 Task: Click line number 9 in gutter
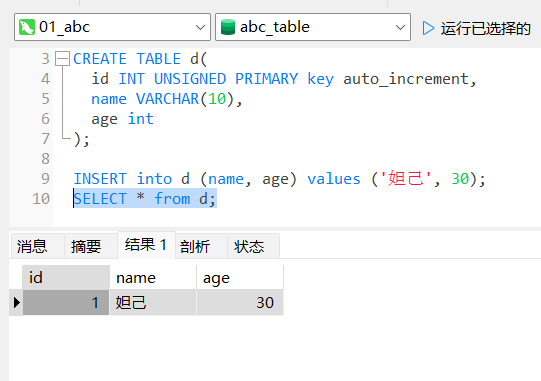pos(46,179)
